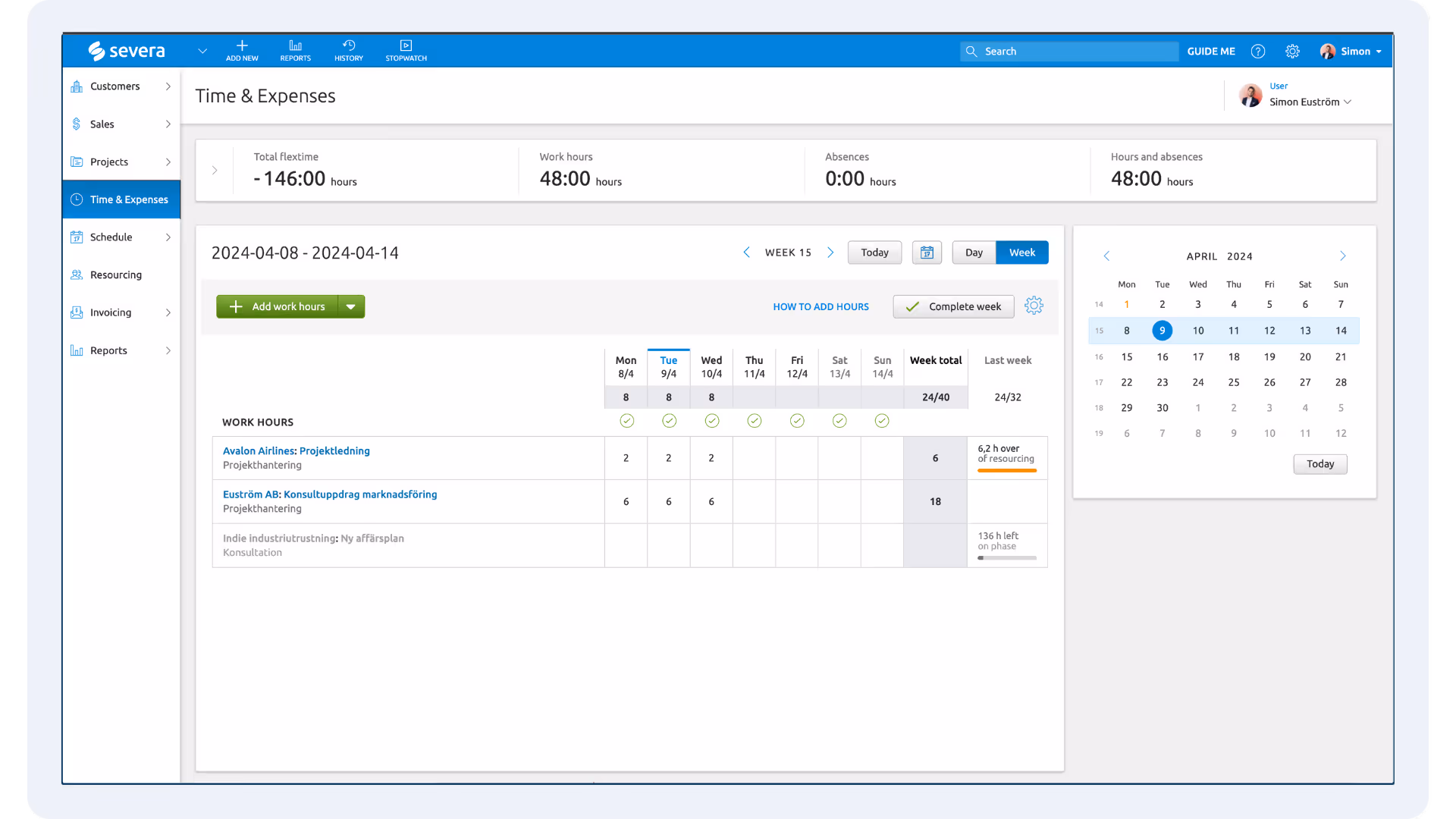
Task: Open the Reports chart icon in top bar
Action: (295, 46)
